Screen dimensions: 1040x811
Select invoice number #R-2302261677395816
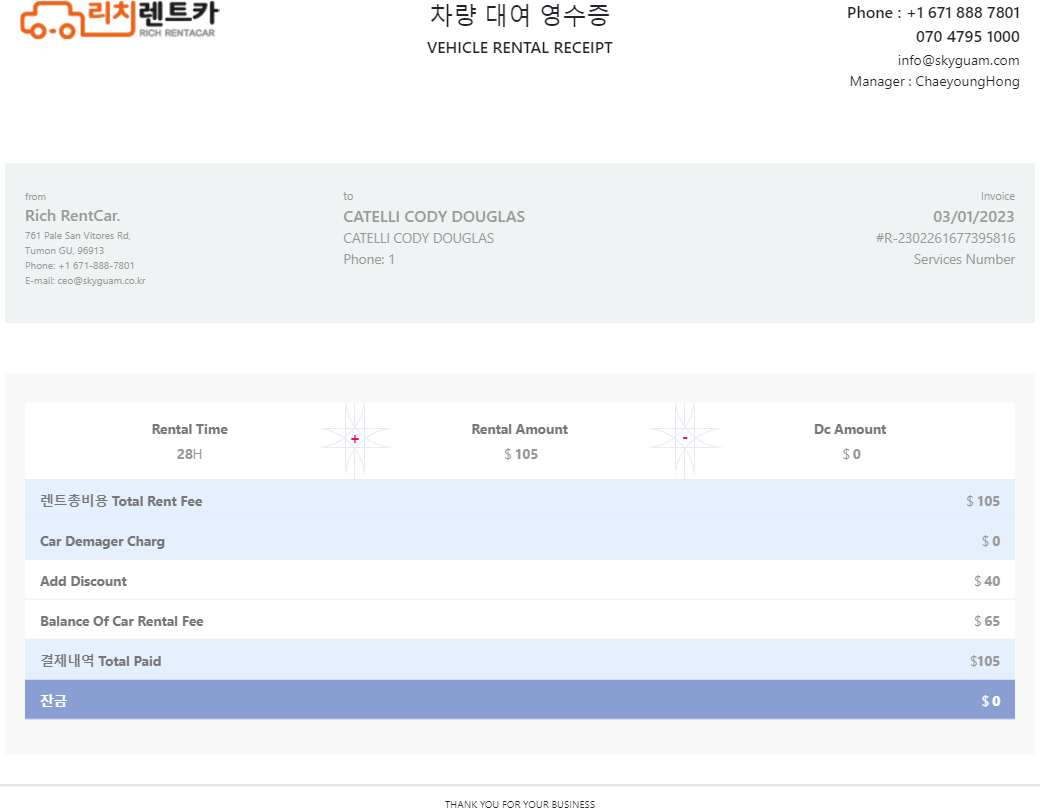(x=945, y=238)
